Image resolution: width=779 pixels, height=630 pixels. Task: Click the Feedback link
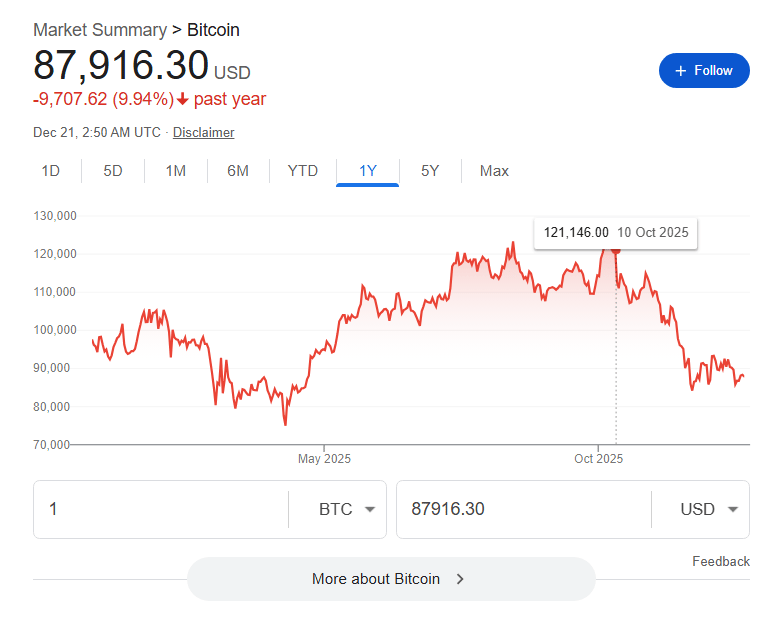(720, 561)
